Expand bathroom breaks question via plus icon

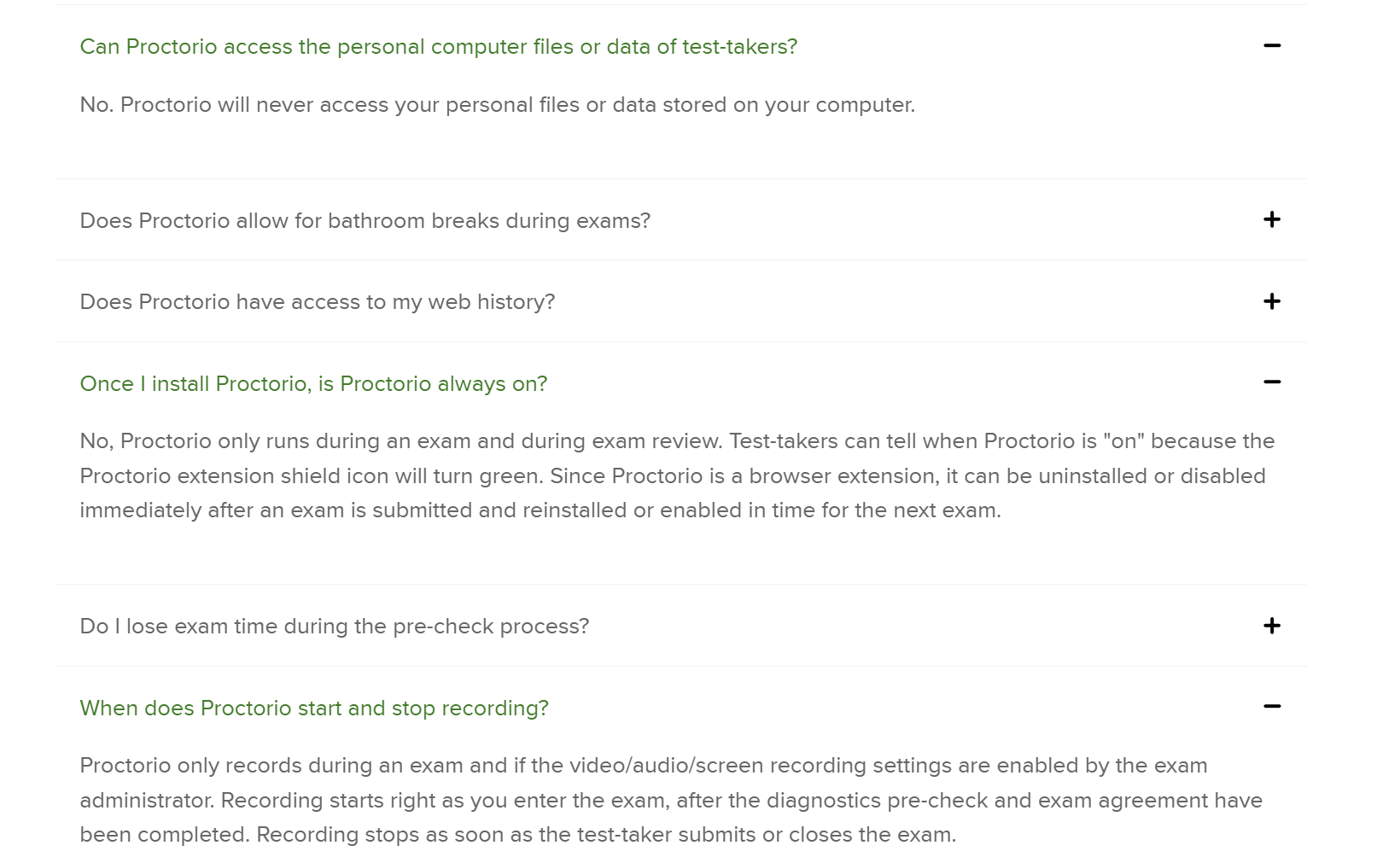point(1271,220)
